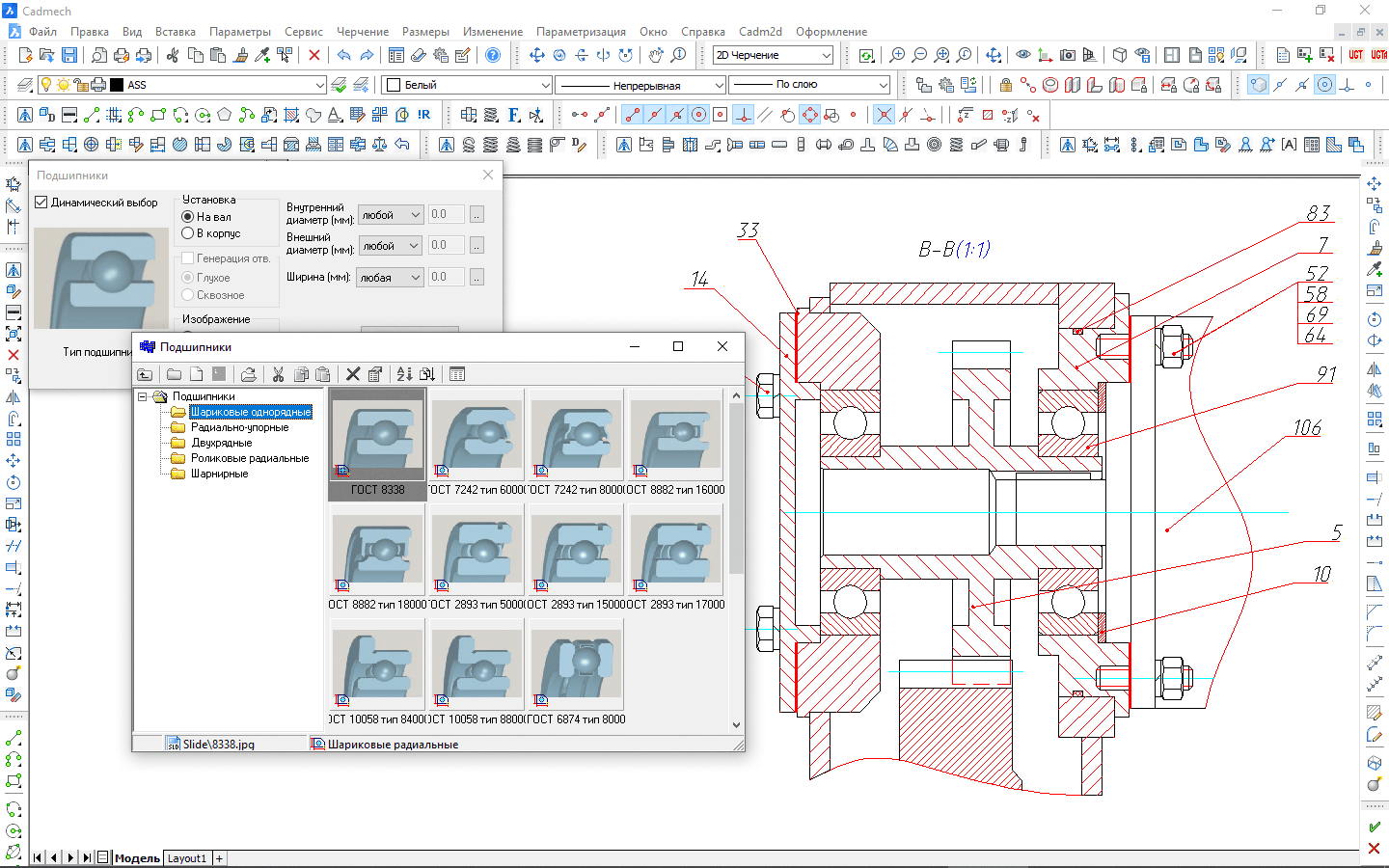Click the UGT icon in top-right toolbar
The height and width of the screenshot is (868, 1389).
click(1355, 55)
